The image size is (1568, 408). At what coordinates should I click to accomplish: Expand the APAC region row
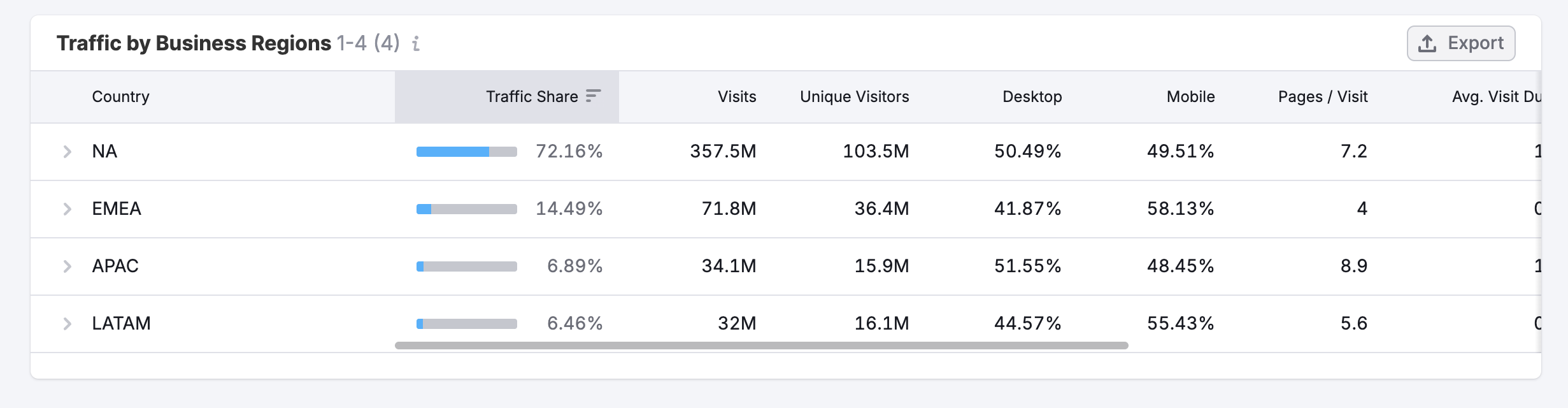click(67, 266)
